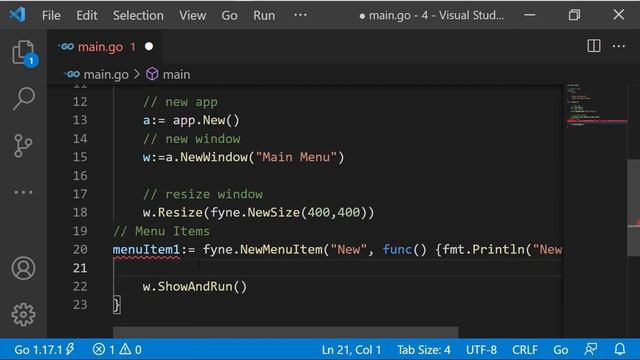Image resolution: width=640 pixels, height=360 pixels.
Task: Click the VS Code logo icon
Action: pyautogui.click(x=17, y=15)
